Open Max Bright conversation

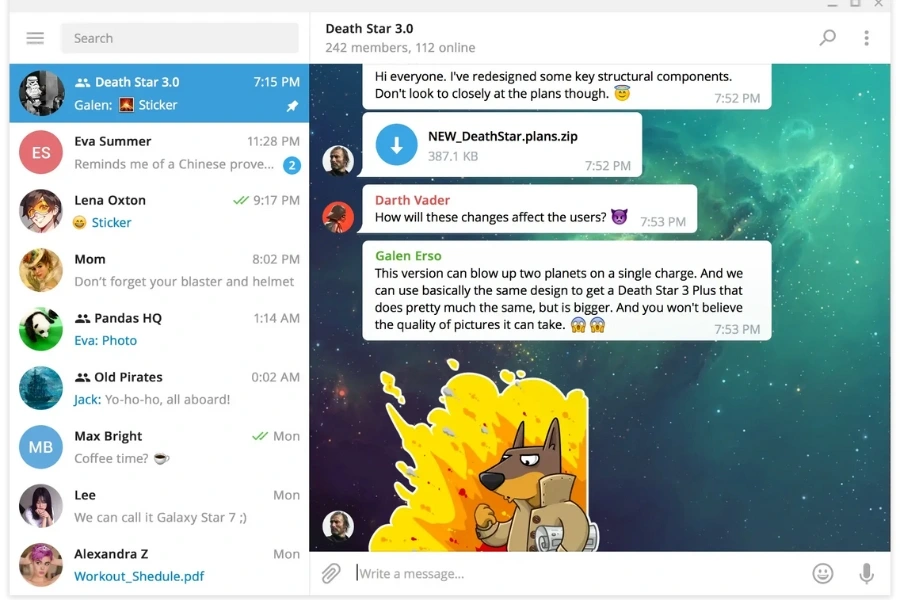click(x=159, y=447)
